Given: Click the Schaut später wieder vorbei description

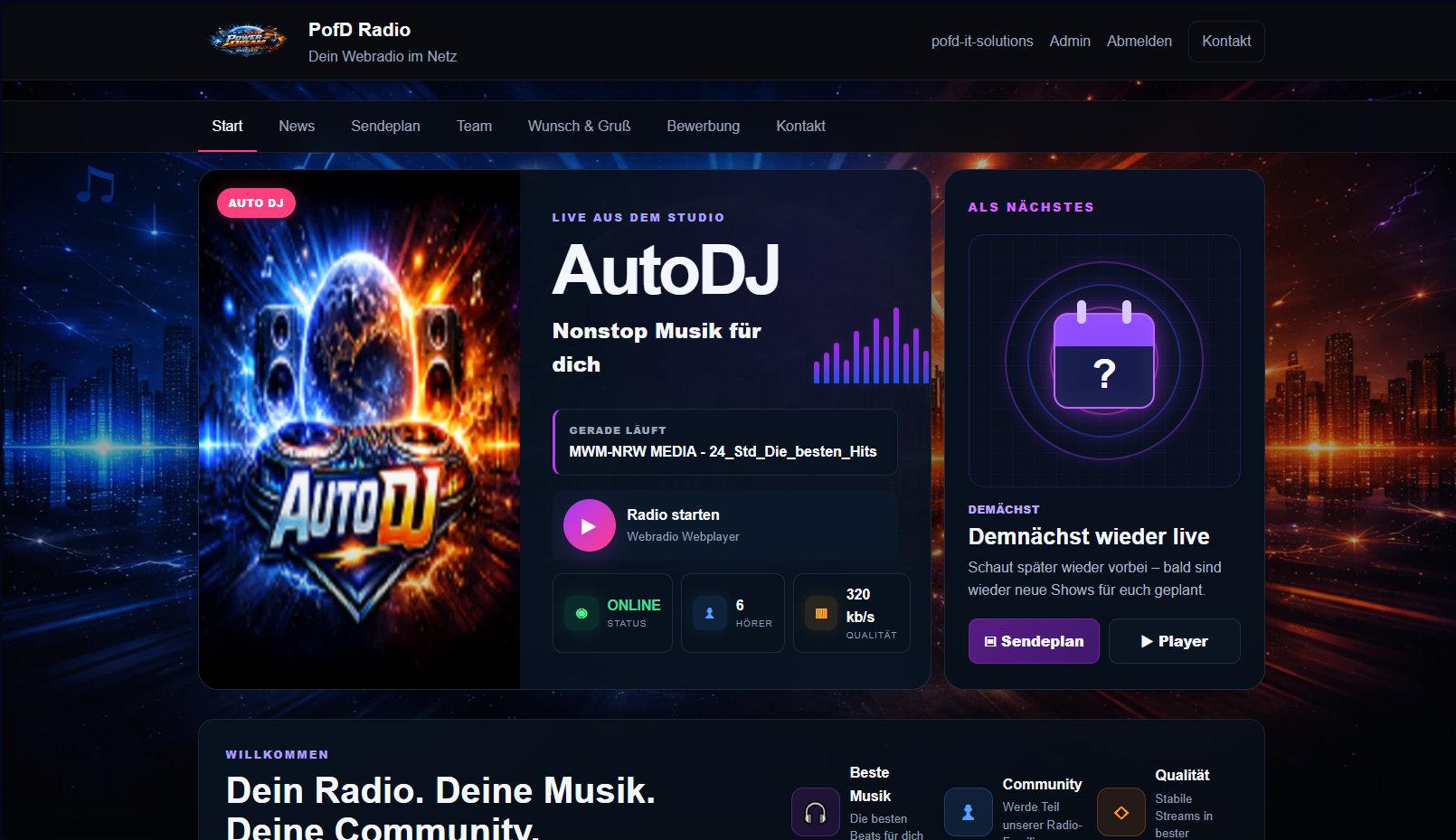Looking at the screenshot, I should (1095, 579).
